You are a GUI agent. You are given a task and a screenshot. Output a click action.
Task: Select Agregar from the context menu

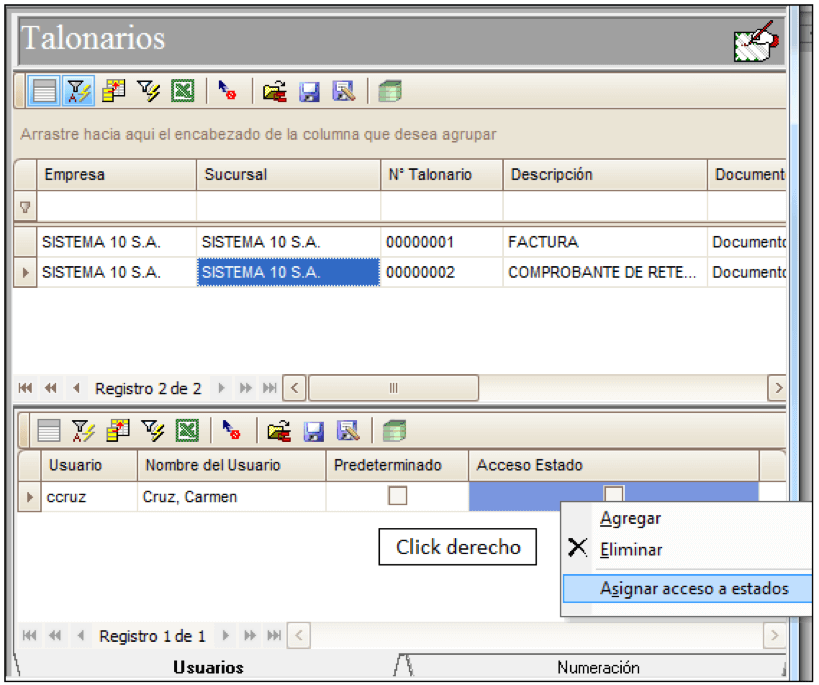630,518
